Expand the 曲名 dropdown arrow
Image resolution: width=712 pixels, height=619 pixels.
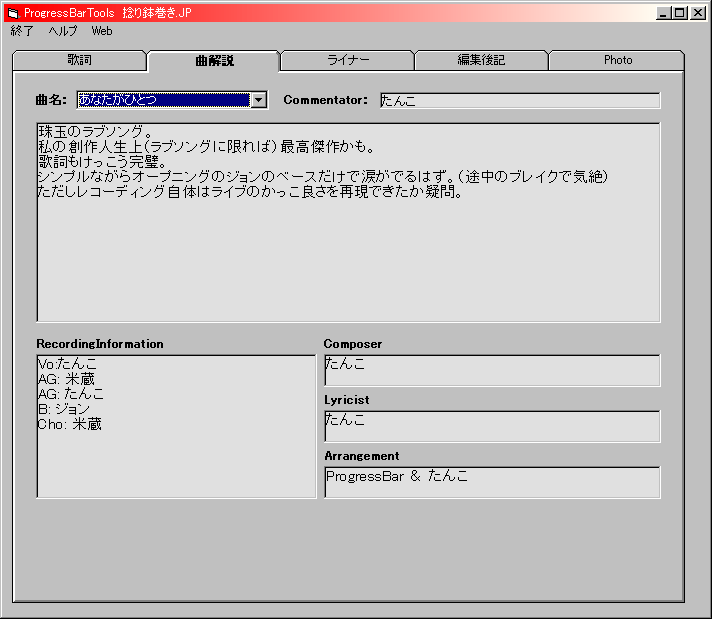pyautogui.click(x=259, y=100)
